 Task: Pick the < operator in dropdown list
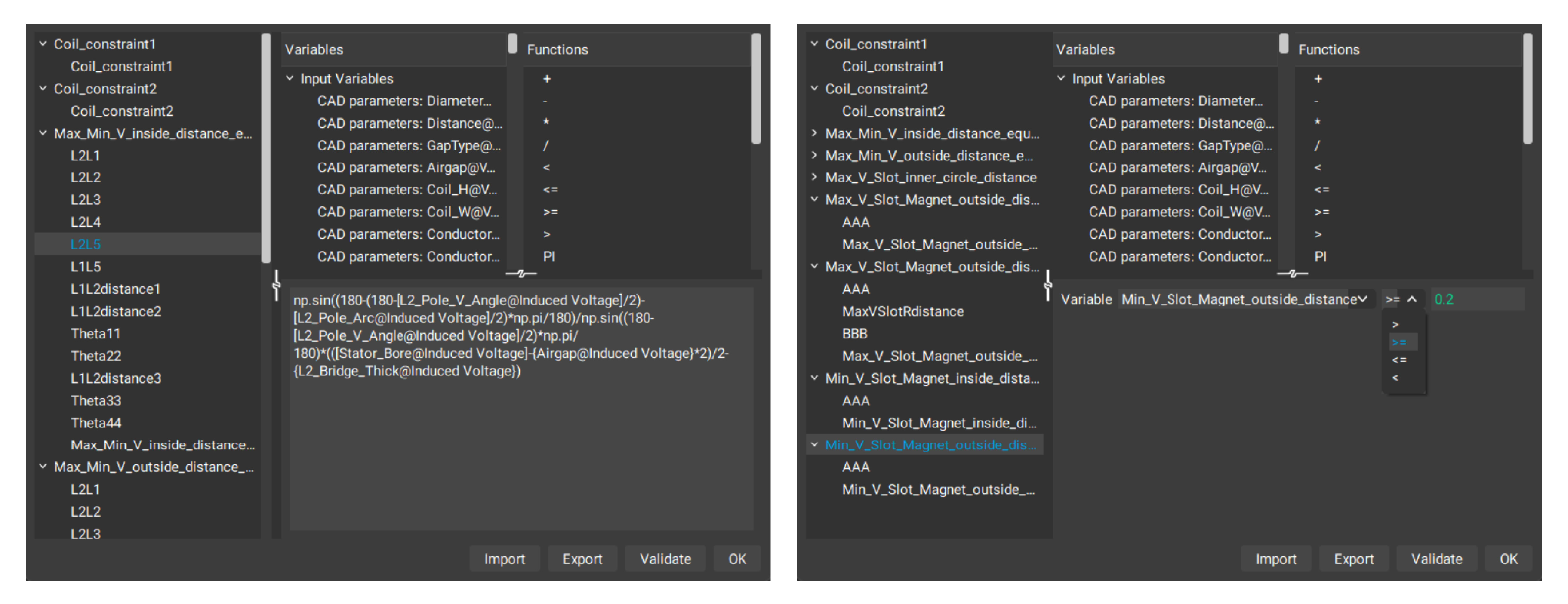[1395, 378]
